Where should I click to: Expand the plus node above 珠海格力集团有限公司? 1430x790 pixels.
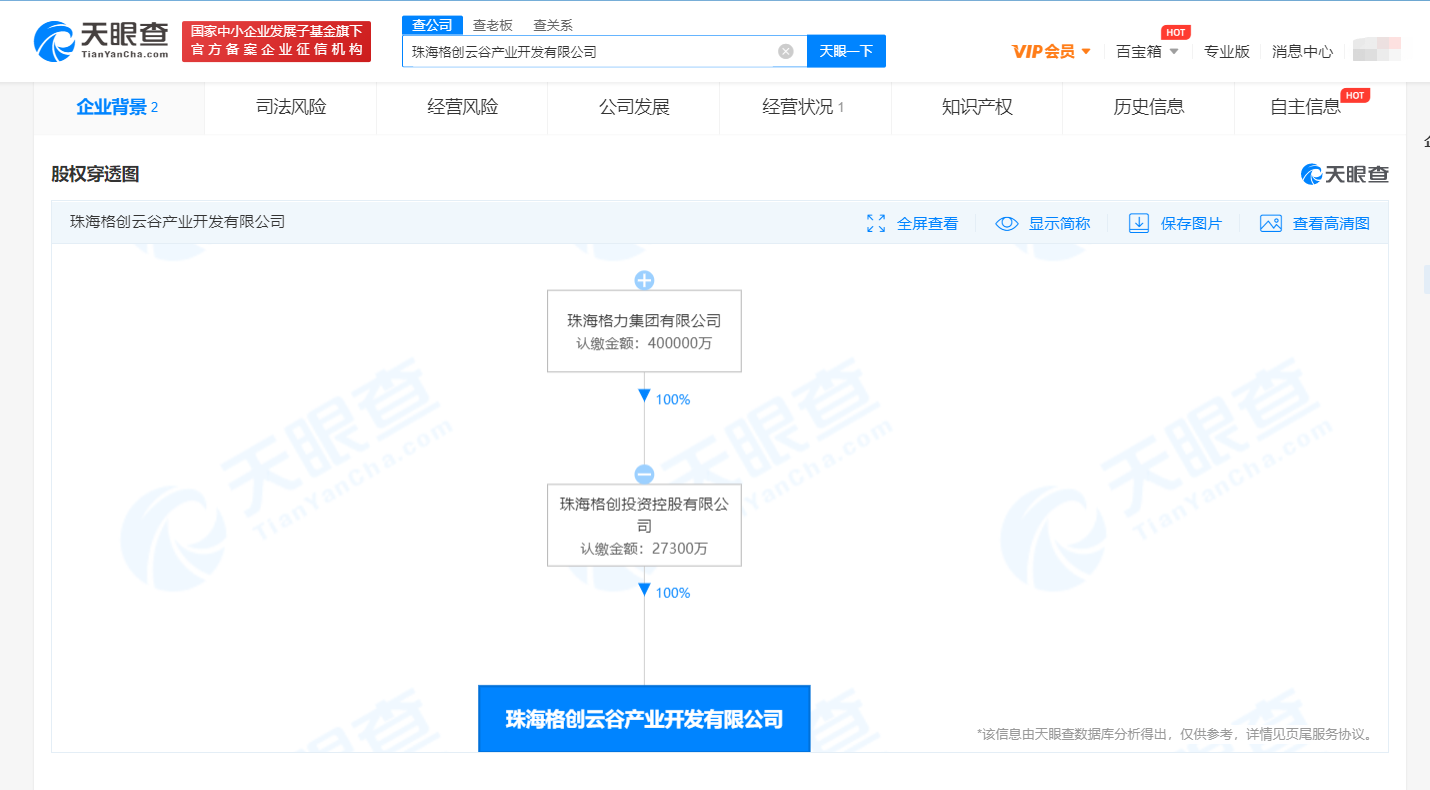tap(644, 279)
